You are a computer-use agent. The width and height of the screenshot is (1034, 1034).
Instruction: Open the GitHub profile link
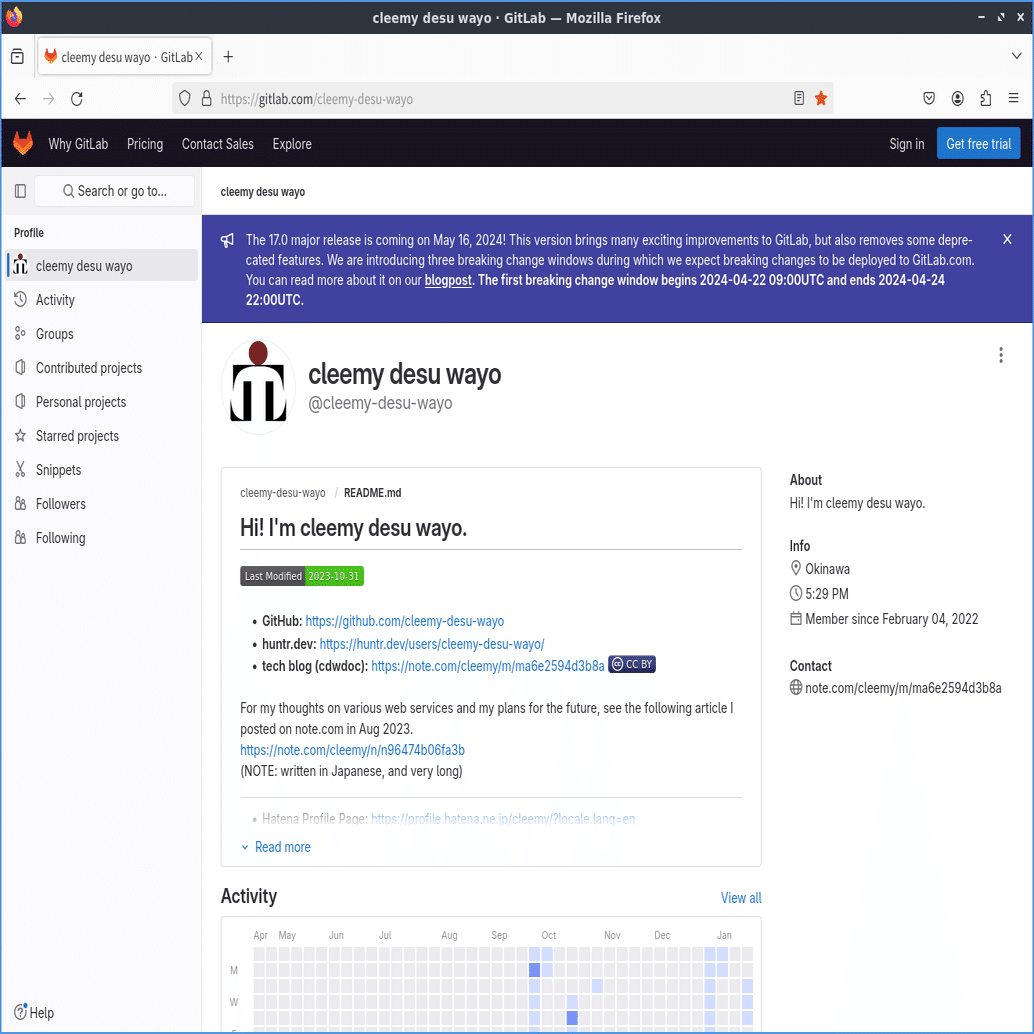pyautogui.click(x=404, y=621)
